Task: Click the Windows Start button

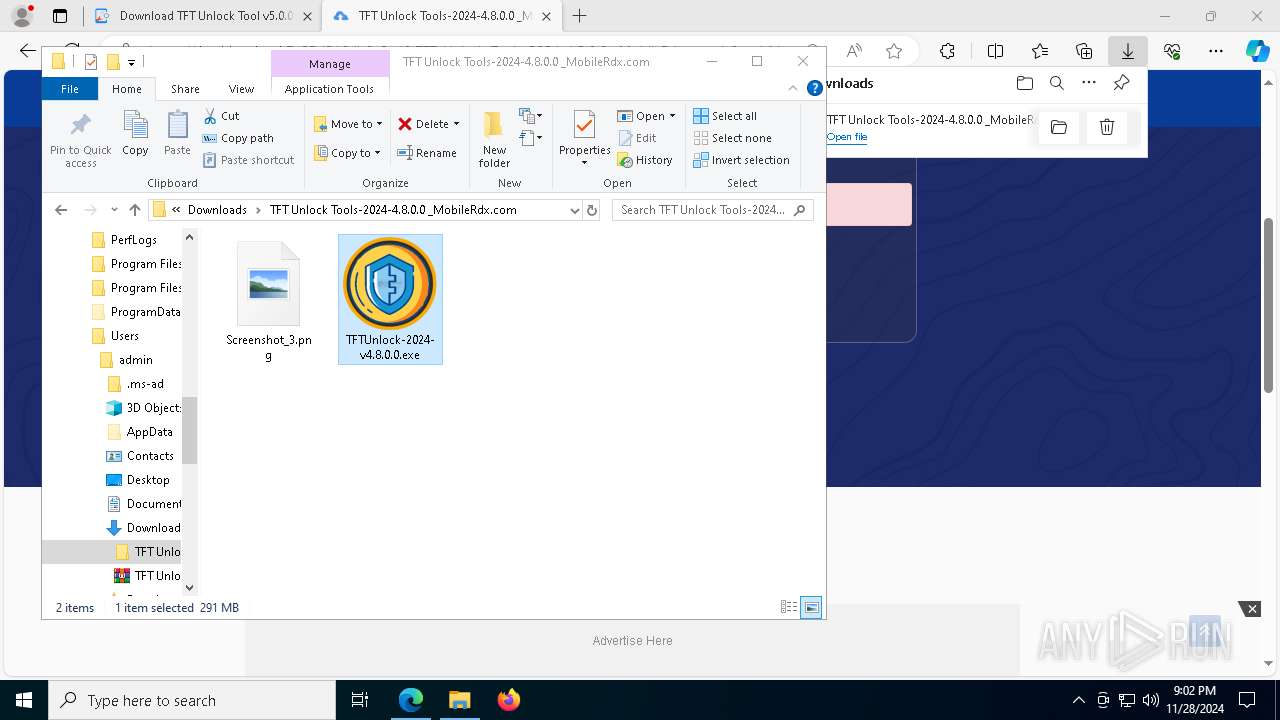Action: pos(24,700)
